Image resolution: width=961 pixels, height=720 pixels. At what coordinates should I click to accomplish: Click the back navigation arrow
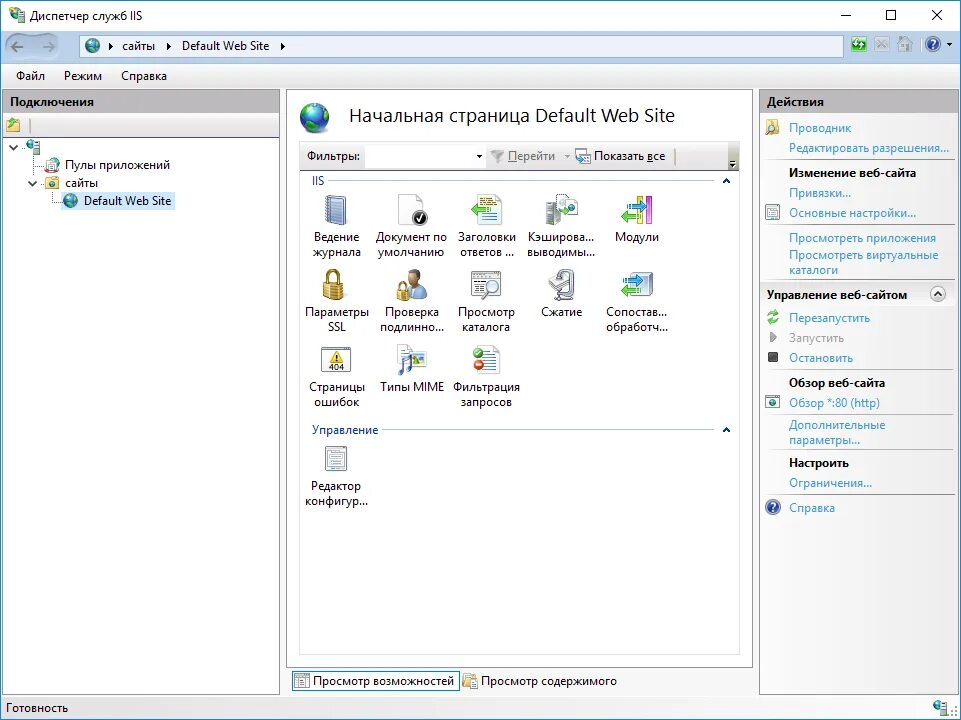click(17, 46)
